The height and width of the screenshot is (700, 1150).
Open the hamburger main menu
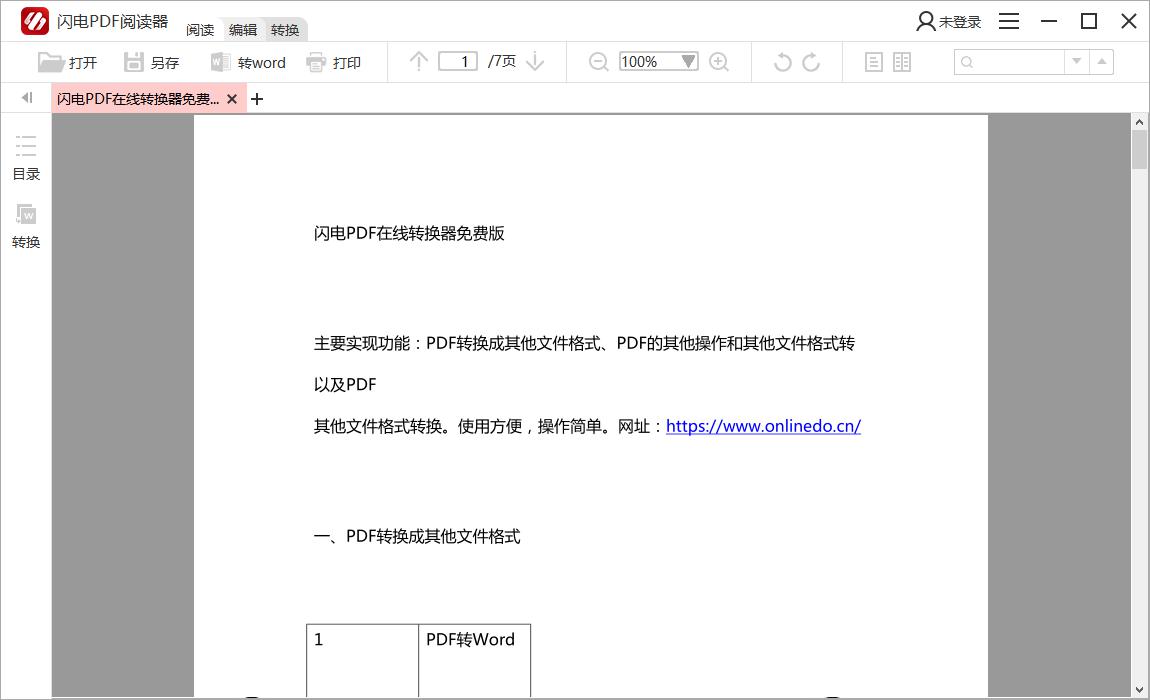[1009, 21]
